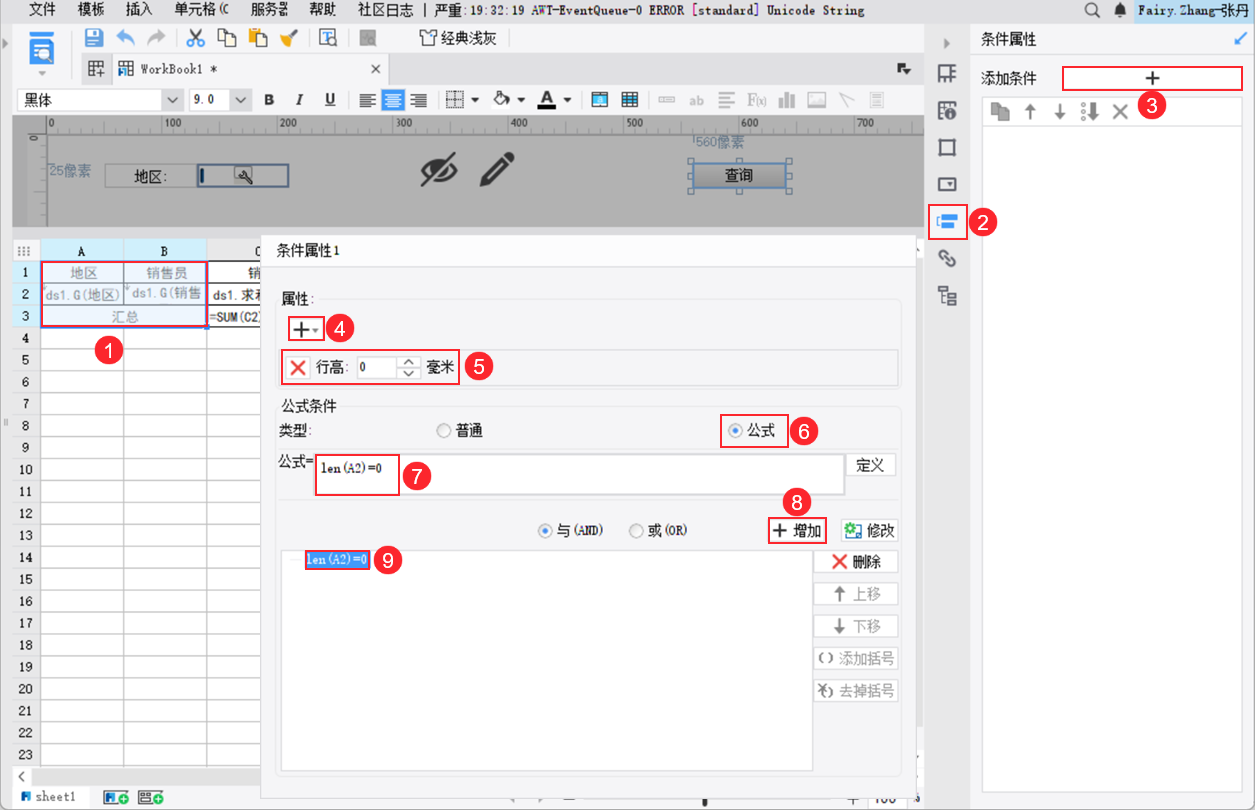The image size is (1255, 810).
Task: Apply bold formatting from the toolbar
Action: 268,99
